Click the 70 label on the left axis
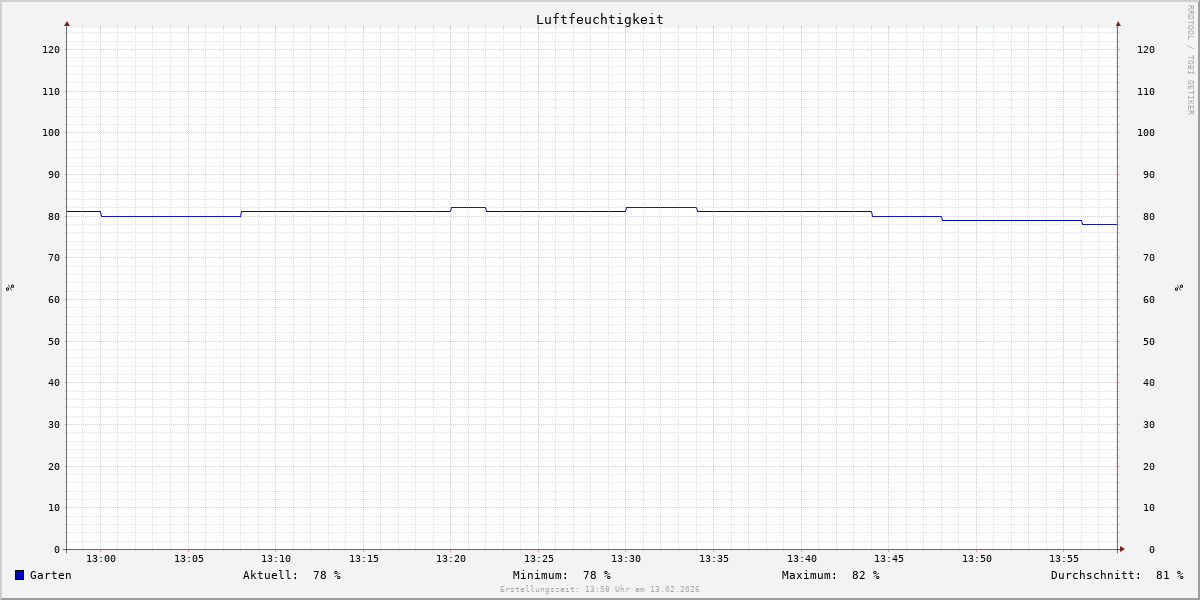The width and height of the screenshot is (1200, 600). click(x=54, y=257)
